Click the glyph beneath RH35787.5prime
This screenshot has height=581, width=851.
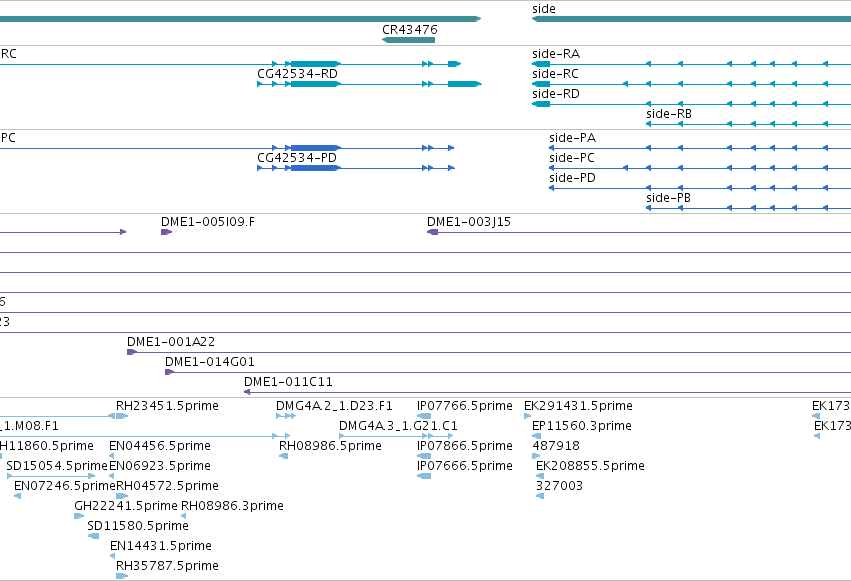tap(122, 576)
